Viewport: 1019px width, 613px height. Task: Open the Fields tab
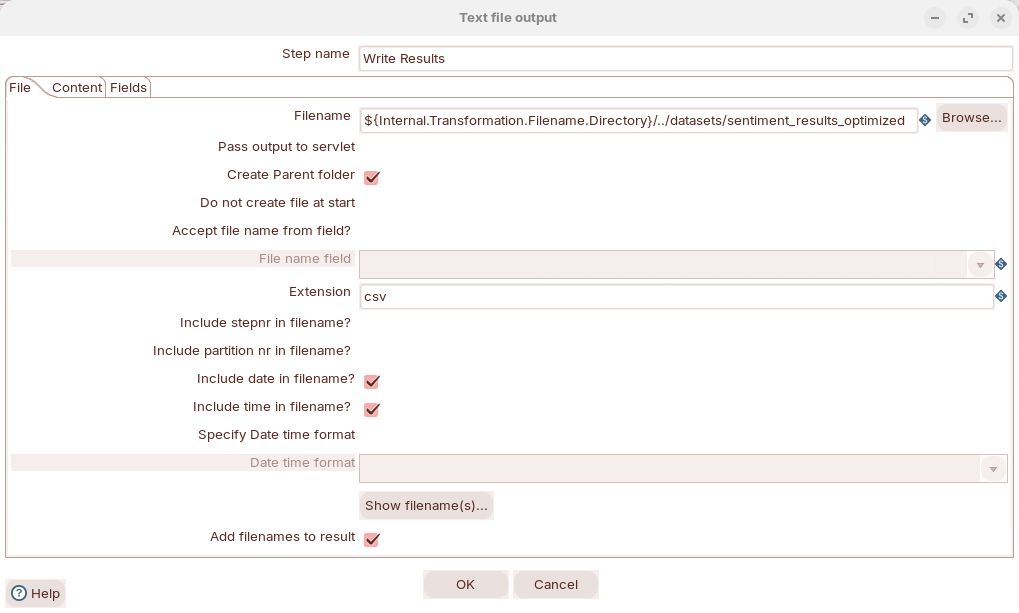128,88
